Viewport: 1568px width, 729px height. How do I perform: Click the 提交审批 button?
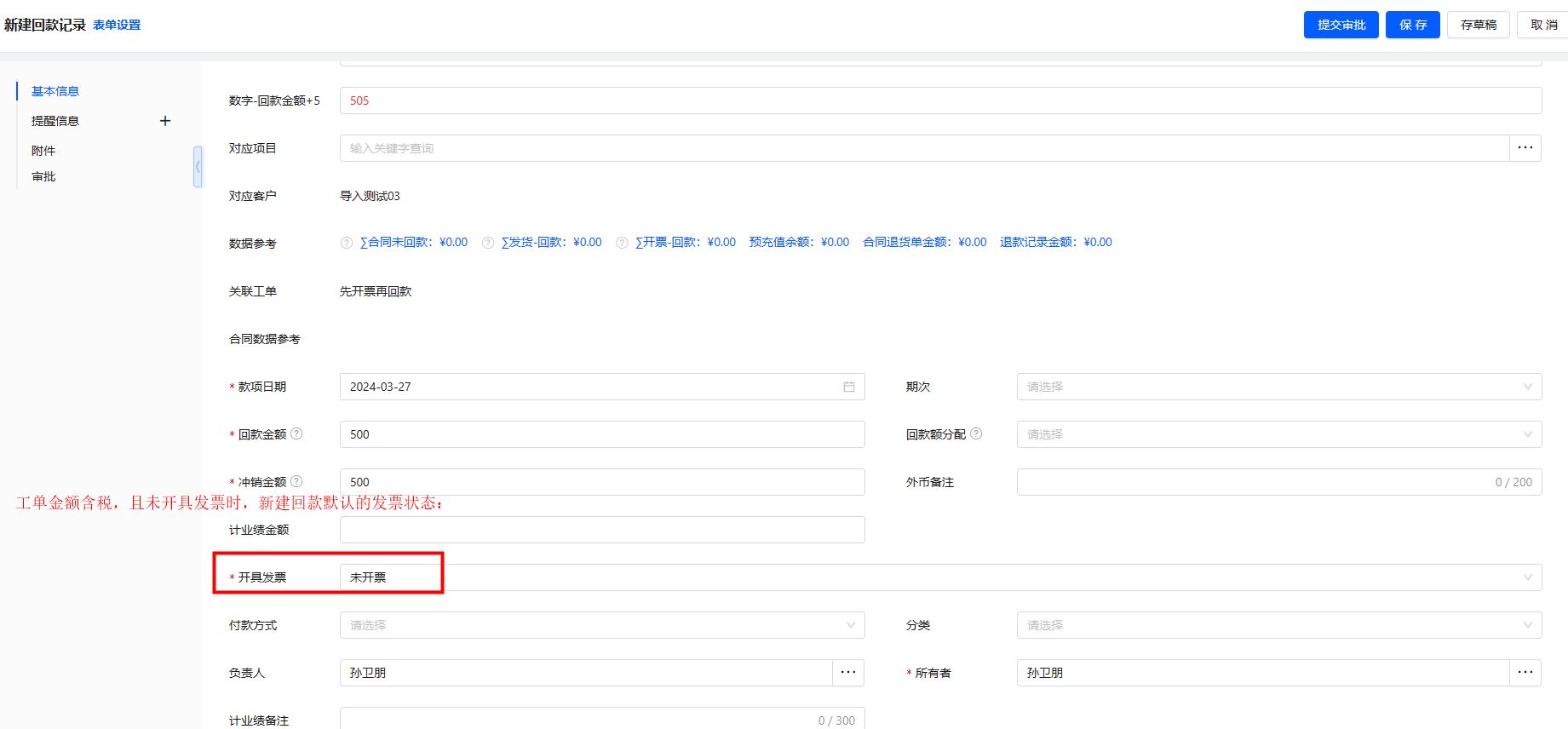(x=1341, y=25)
